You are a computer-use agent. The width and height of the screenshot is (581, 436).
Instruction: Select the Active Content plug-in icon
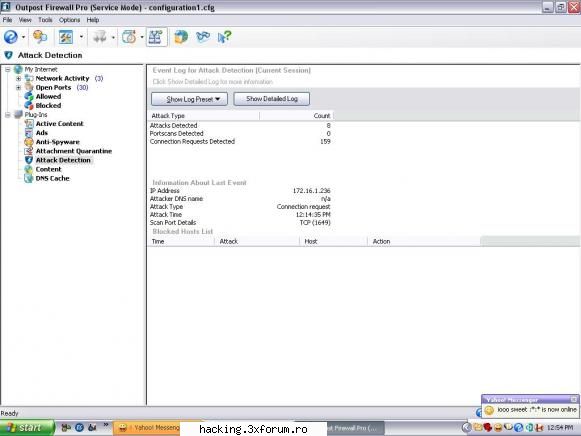tap(29, 124)
